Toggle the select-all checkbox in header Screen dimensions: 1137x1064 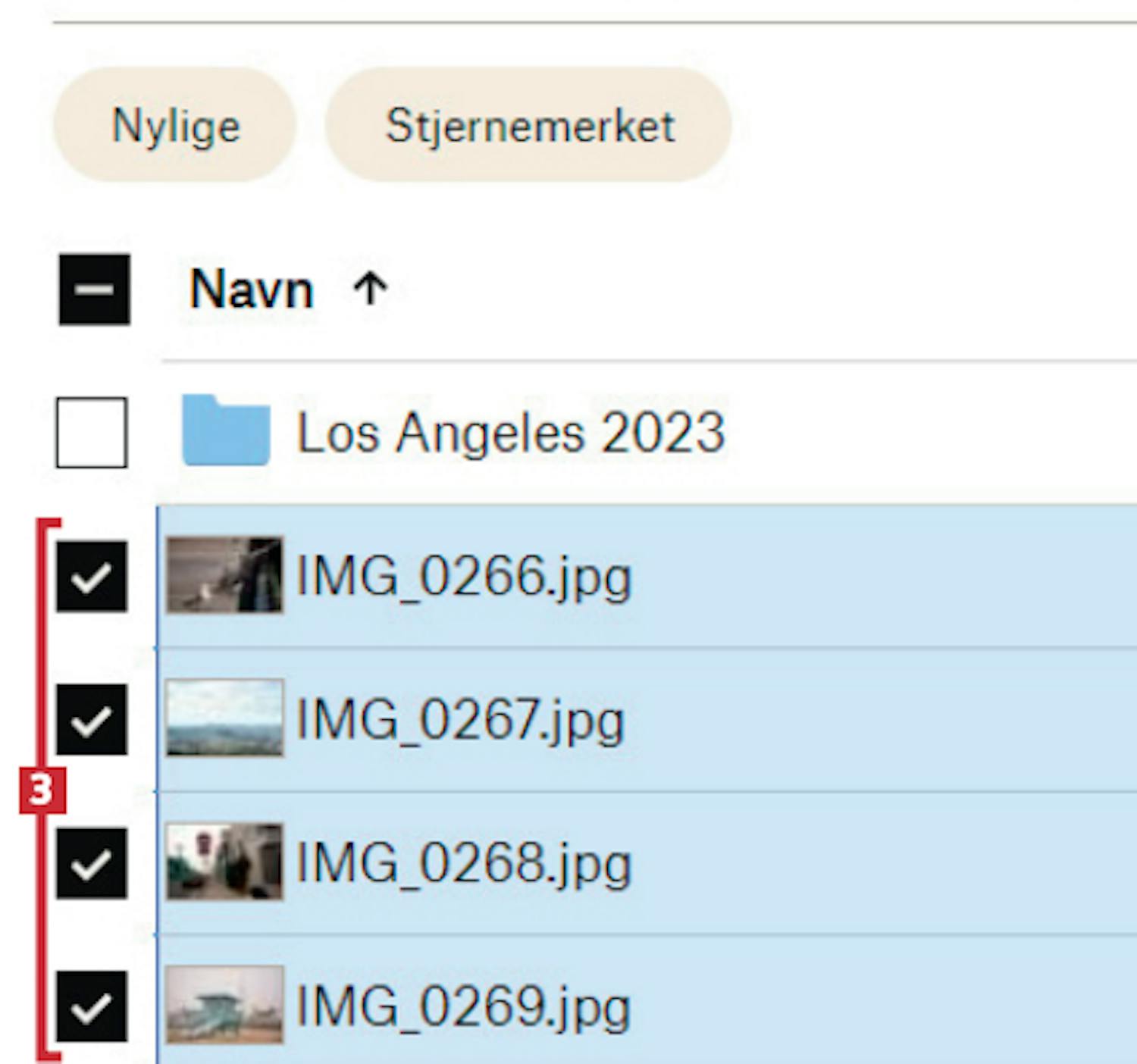tap(94, 289)
